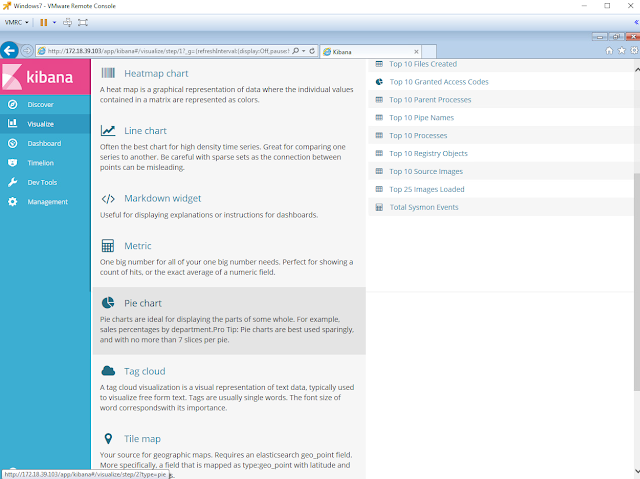Switch to the Kibana browser tab

371,52
